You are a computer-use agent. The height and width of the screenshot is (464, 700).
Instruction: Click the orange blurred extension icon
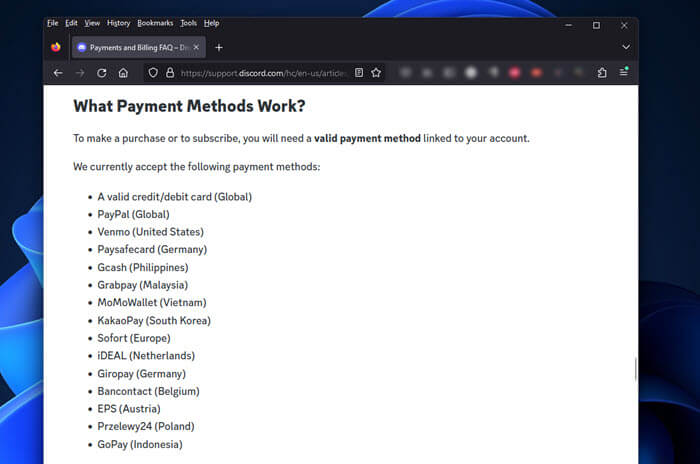536,72
